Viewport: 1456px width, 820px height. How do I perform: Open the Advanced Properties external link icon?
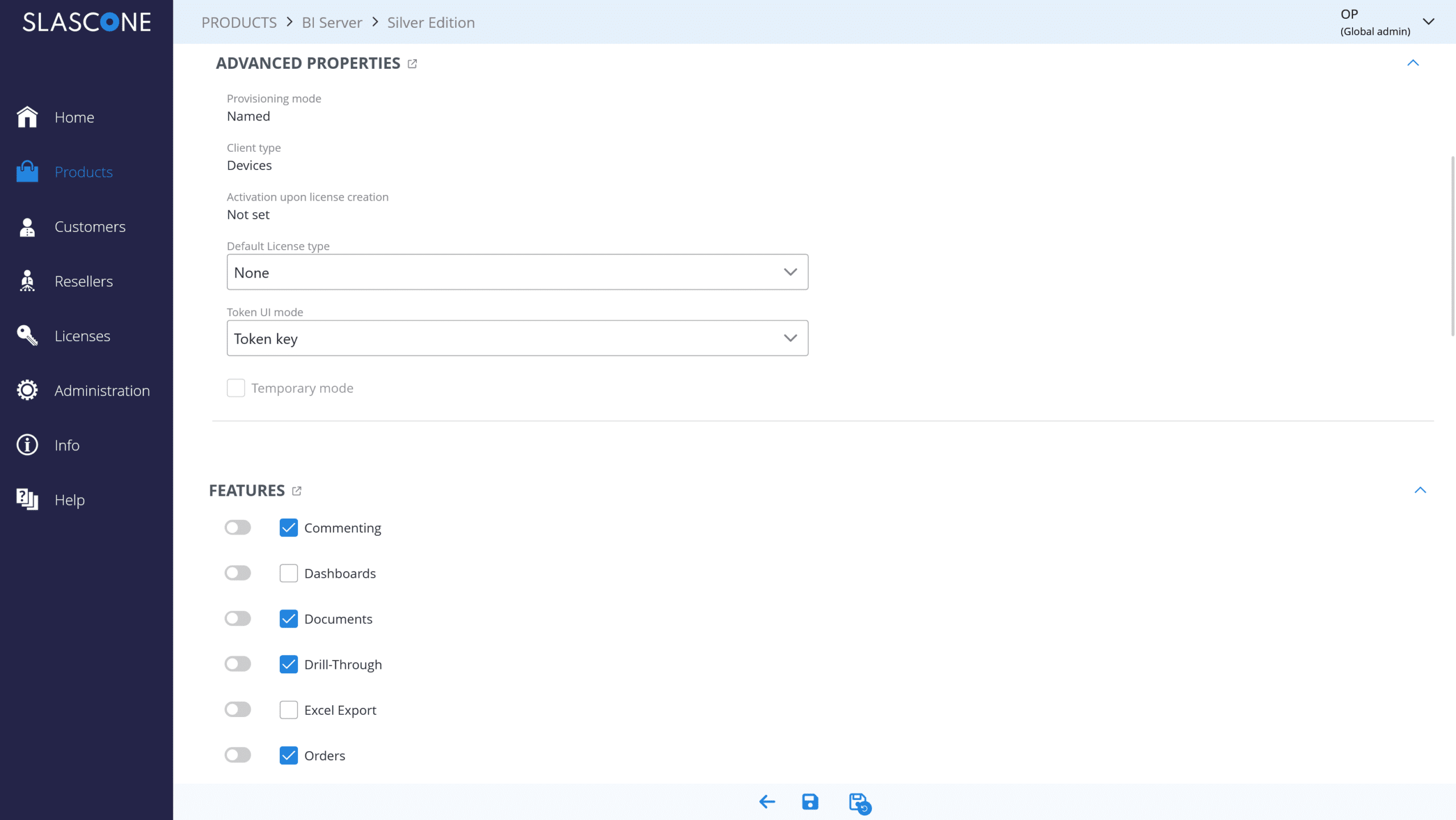(x=412, y=64)
